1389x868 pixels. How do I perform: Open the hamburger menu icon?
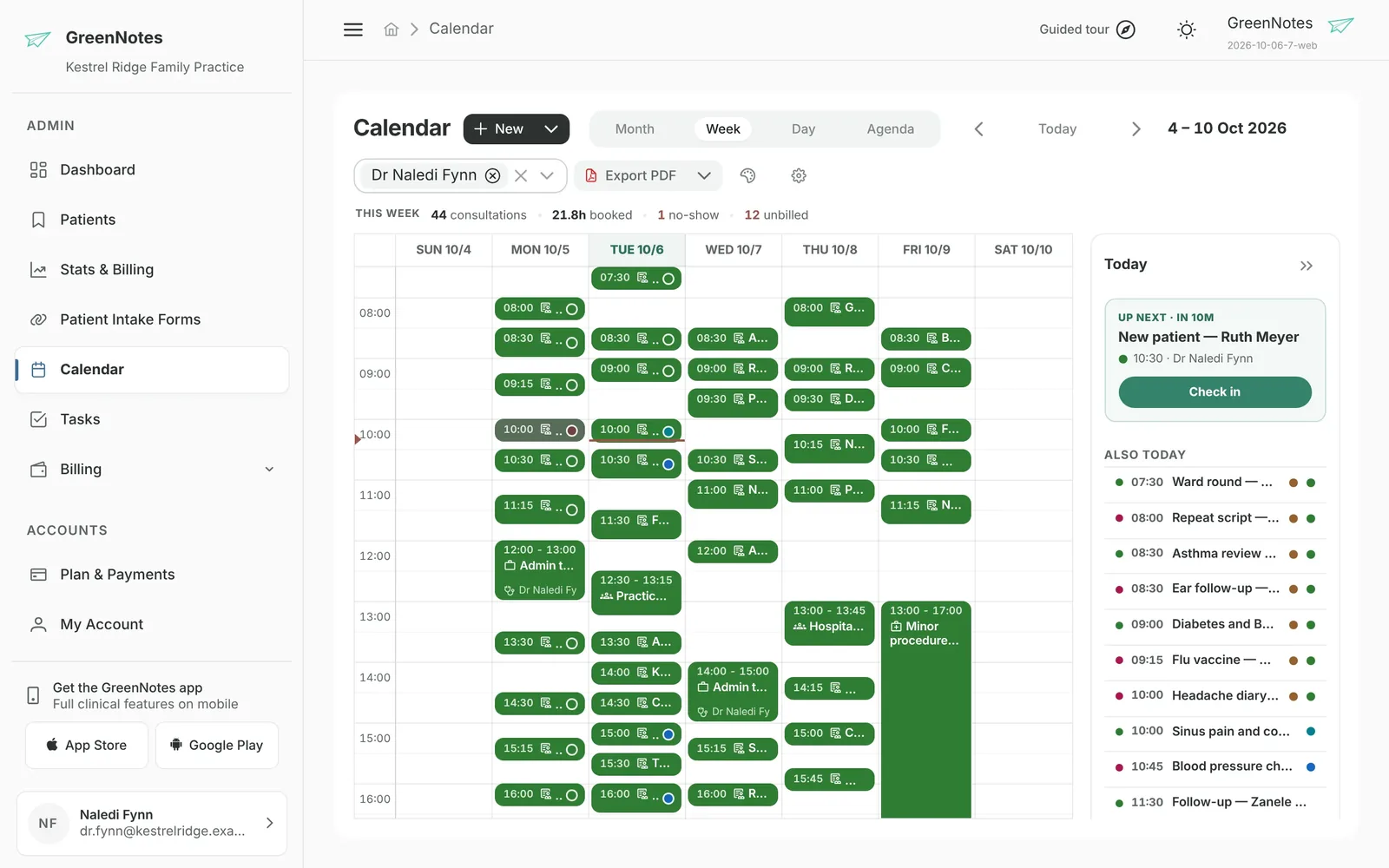(x=353, y=30)
